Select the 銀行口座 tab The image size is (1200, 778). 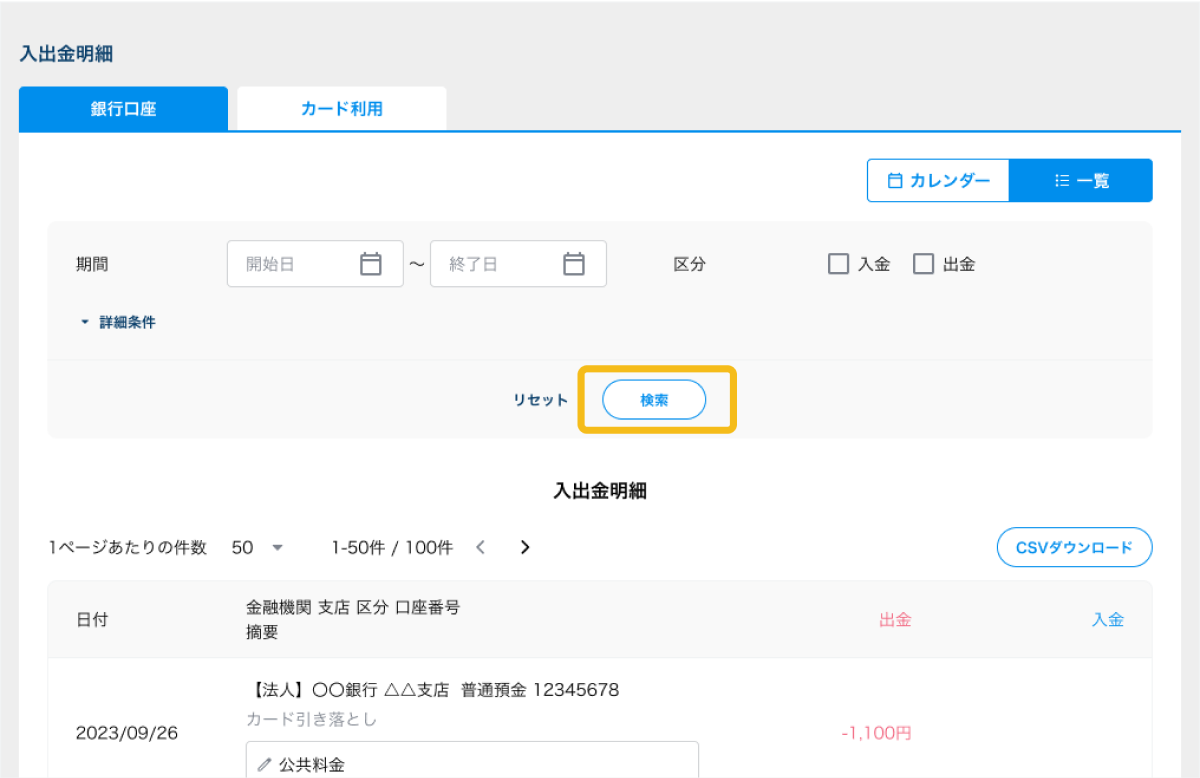tap(123, 109)
